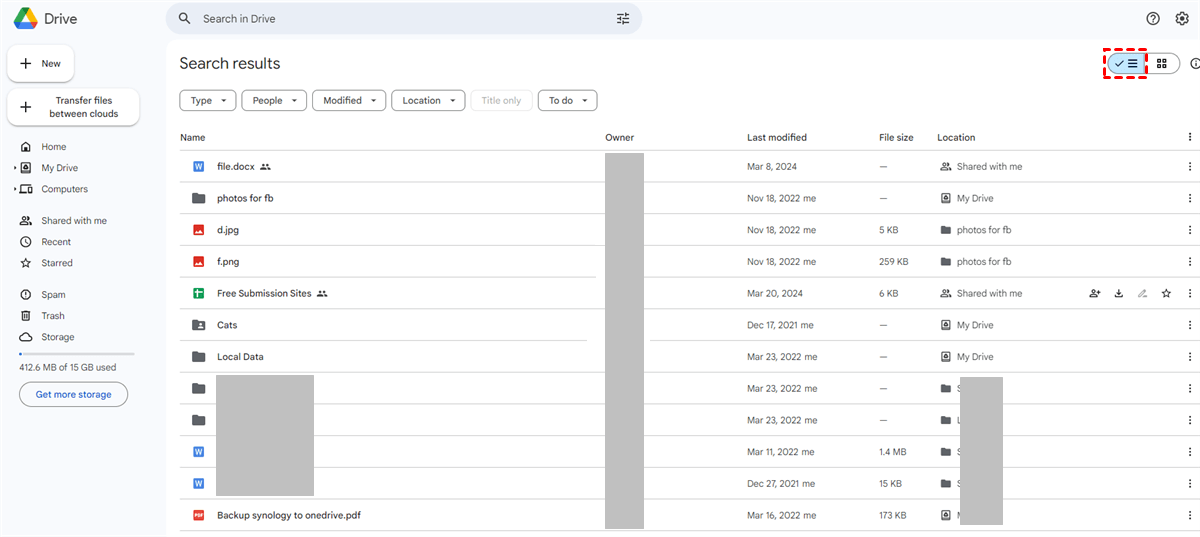Expand the My Drive tree arrow

[15, 168]
